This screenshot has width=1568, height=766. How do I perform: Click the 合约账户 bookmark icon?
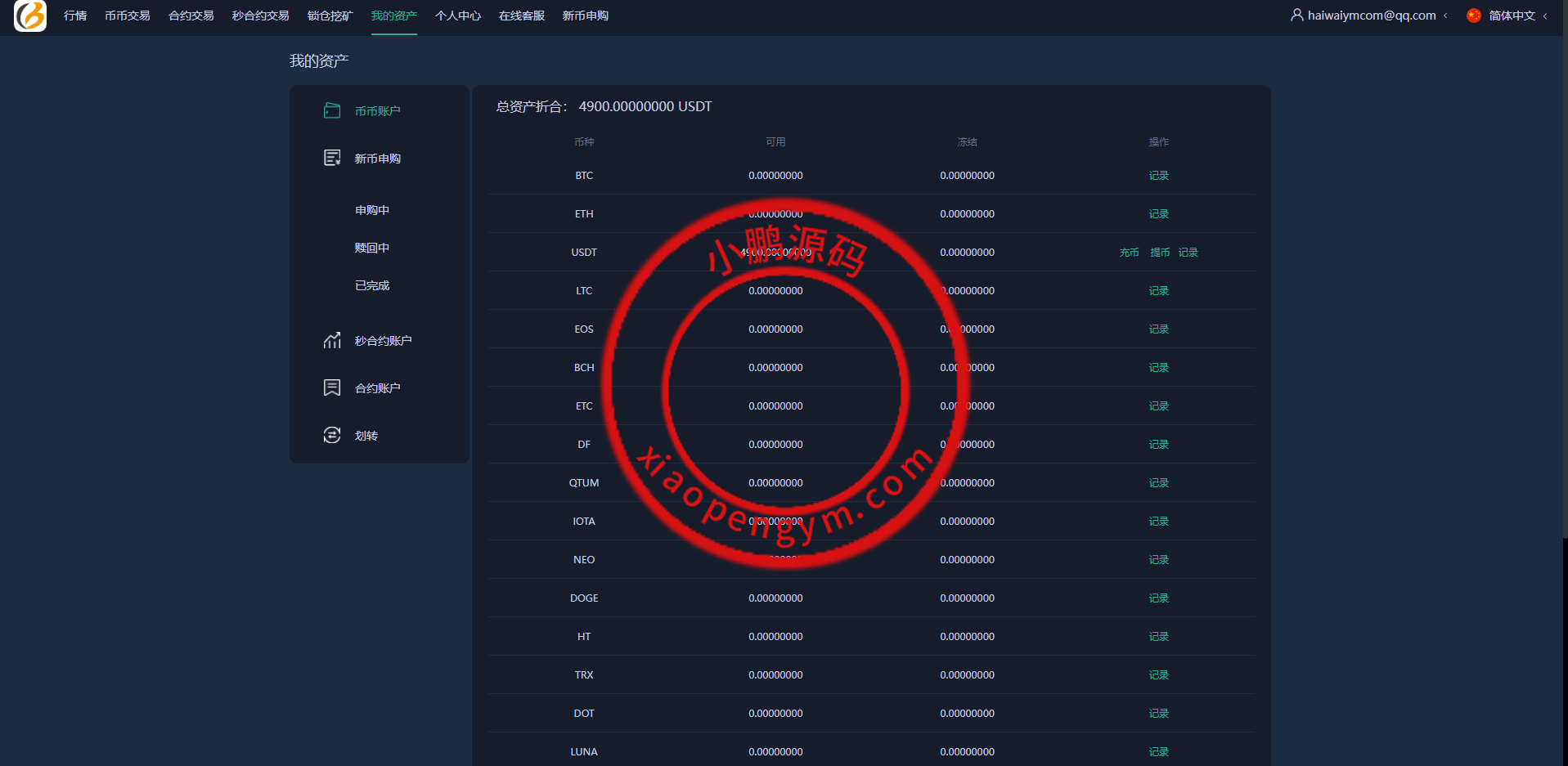coord(332,387)
